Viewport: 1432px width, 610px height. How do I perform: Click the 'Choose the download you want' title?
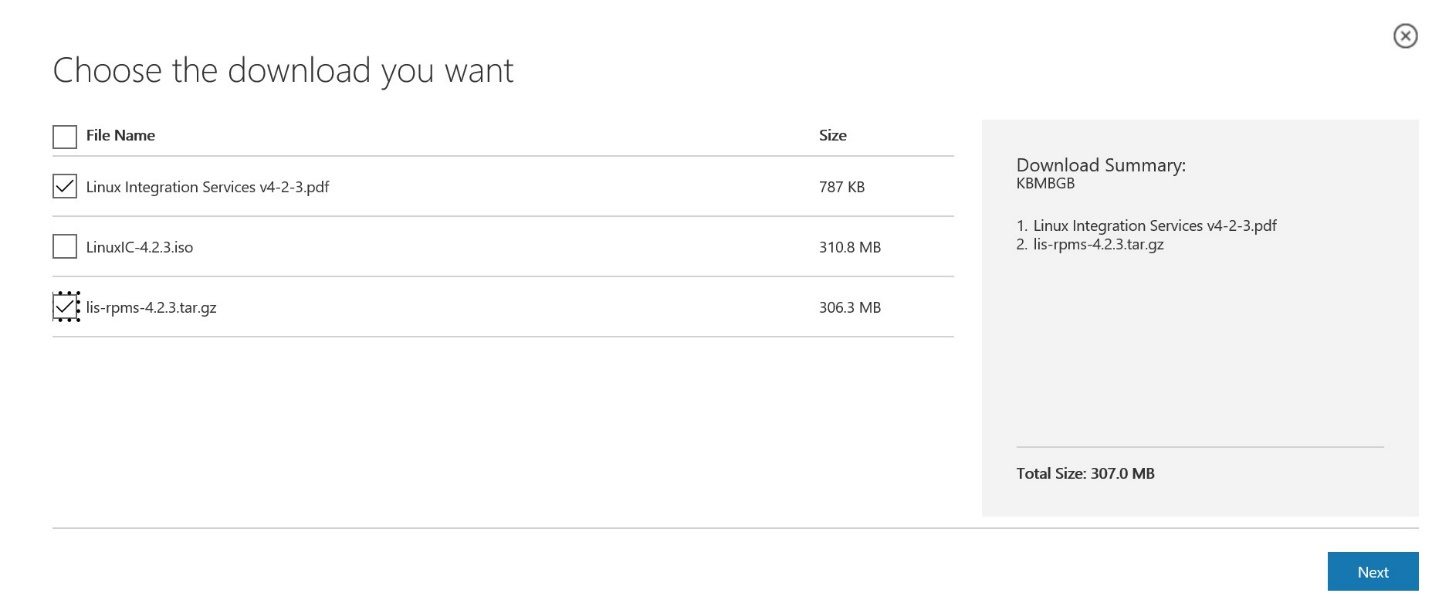pyautogui.click(x=283, y=71)
